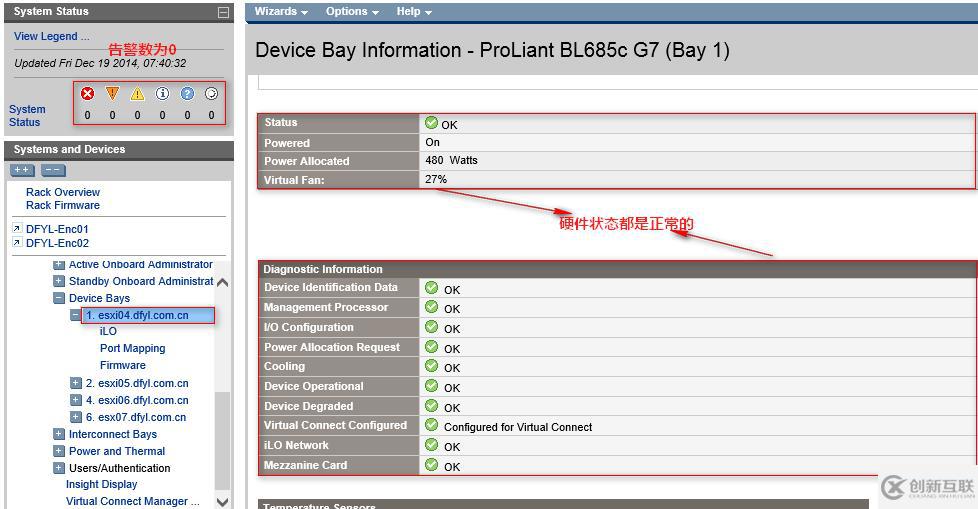The image size is (978, 509).
Task: Open the Help menu
Action: coord(414,12)
